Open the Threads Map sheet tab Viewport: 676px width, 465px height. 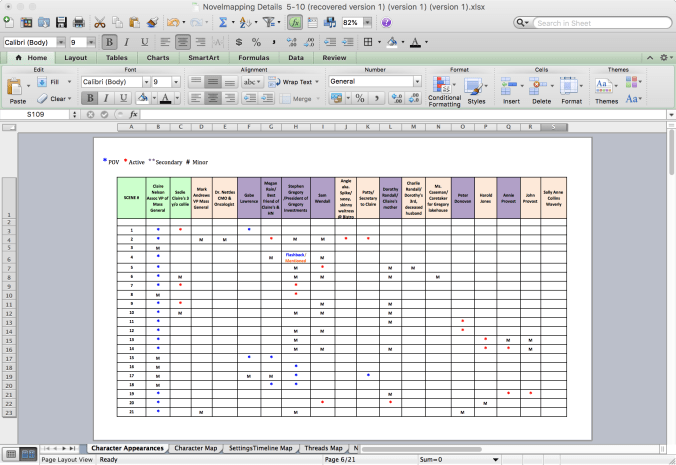click(x=322, y=448)
